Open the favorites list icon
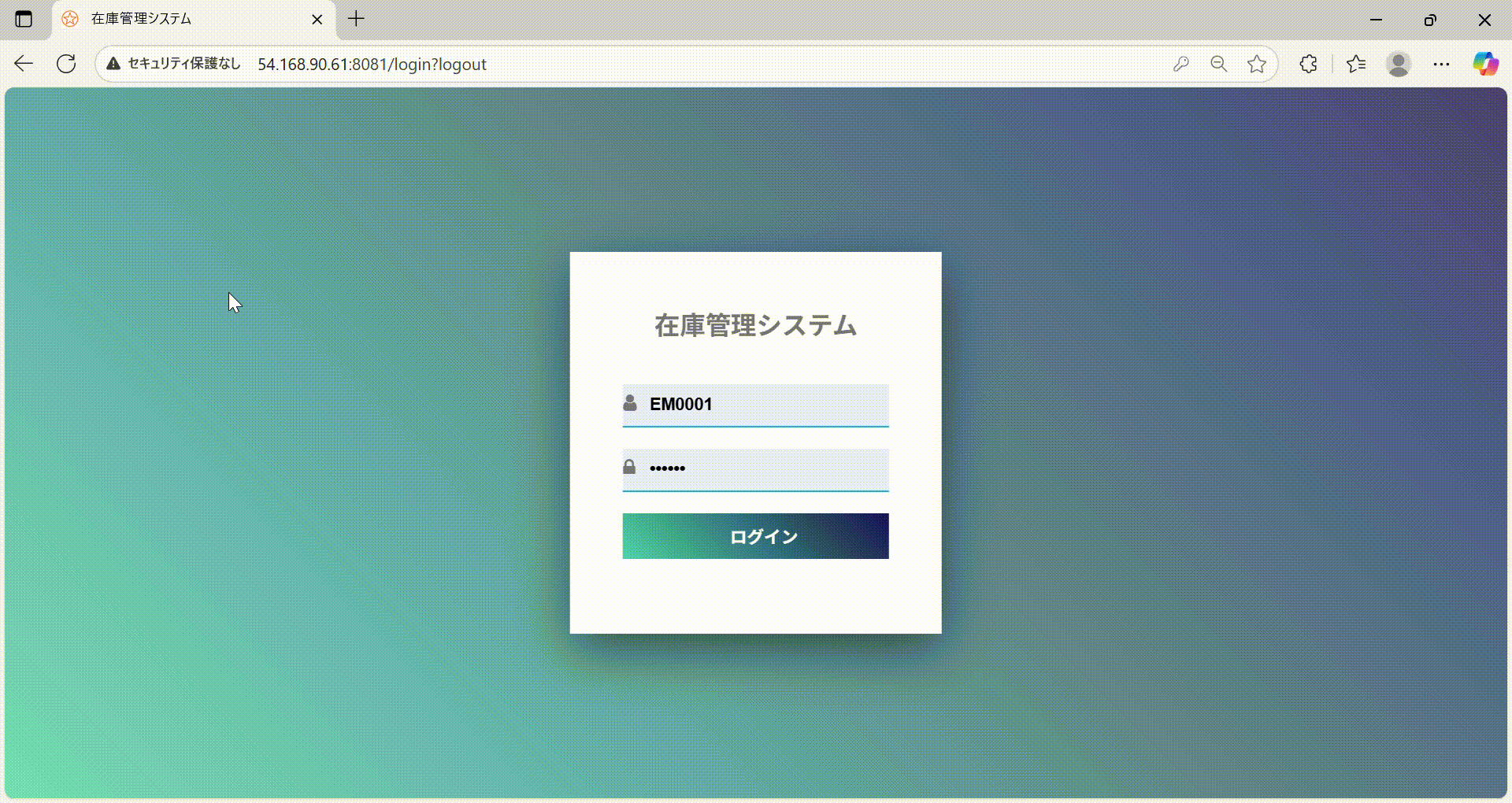Viewport: 1512px width, 803px height. click(1356, 64)
